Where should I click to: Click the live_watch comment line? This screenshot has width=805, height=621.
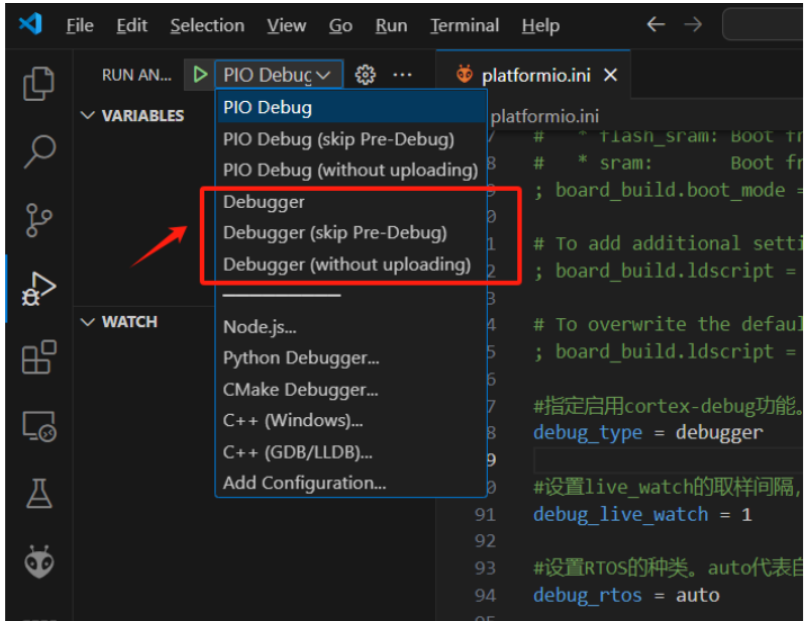(668, 487)
